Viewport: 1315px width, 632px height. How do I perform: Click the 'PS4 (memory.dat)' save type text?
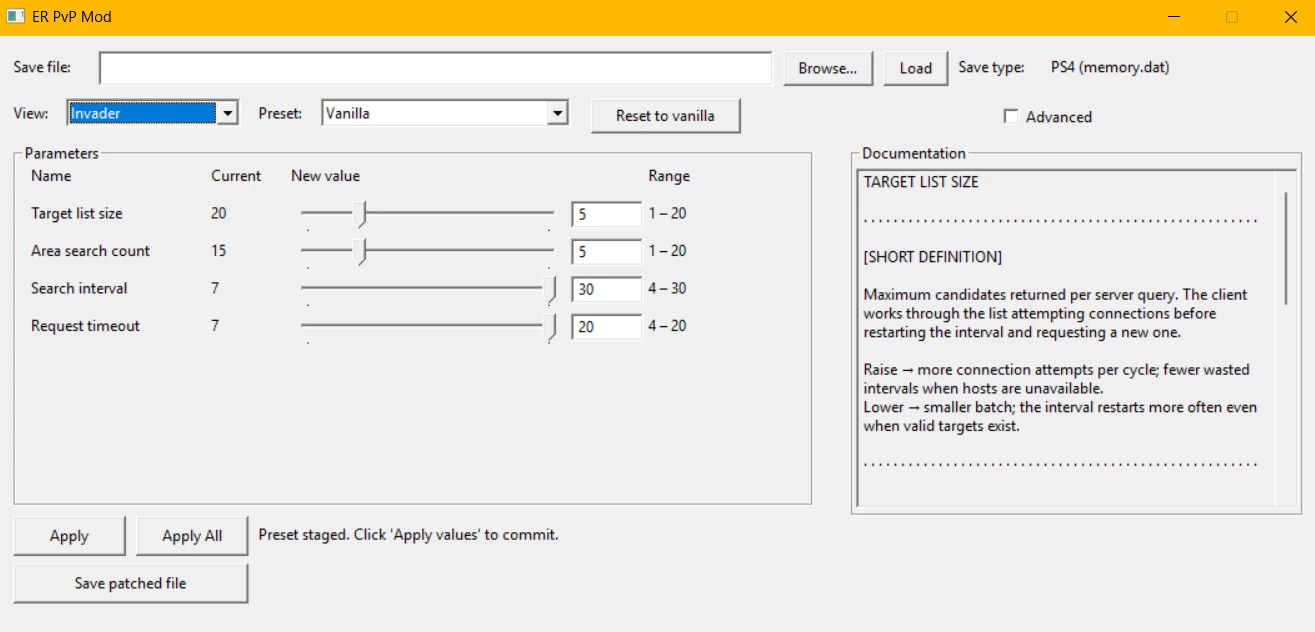coord(1110,67)
